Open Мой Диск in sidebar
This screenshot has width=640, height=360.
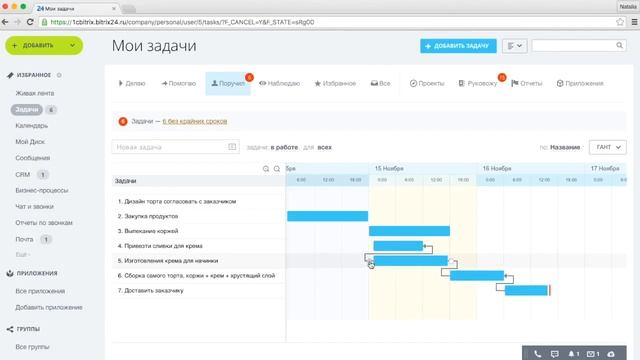pyautogui.click(x=30, y=142)
